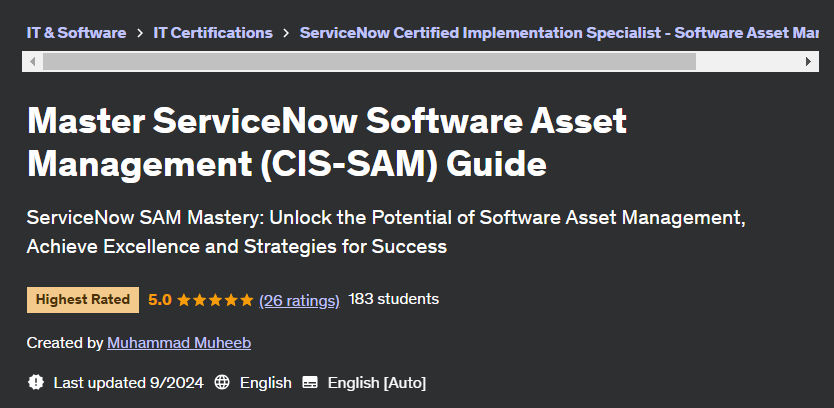Click the globe language icon
This screenshot has height=408, width=834.
pos(222,382)
